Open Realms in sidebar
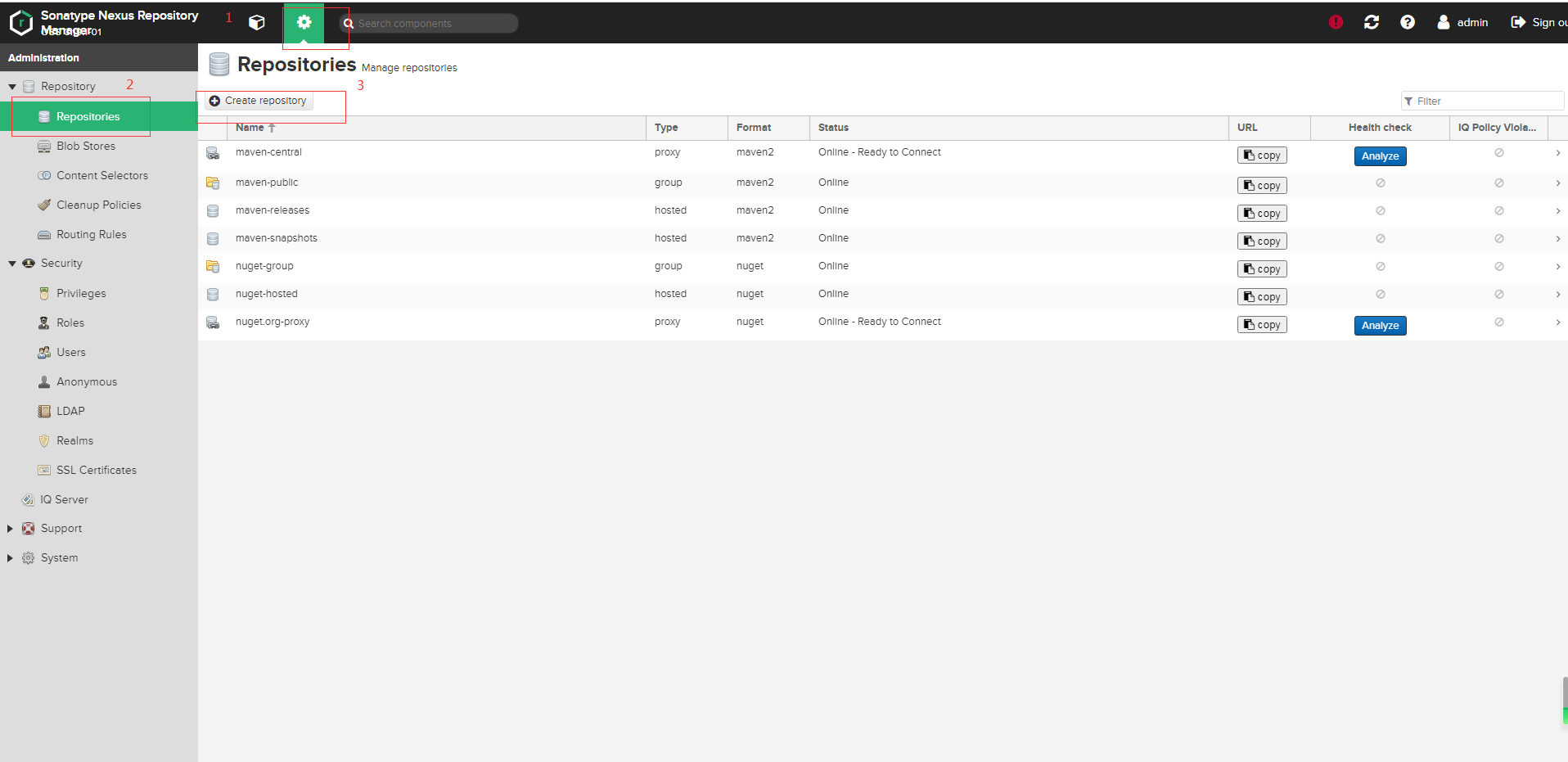This screenshot has height=762, width=1568. 74,440
